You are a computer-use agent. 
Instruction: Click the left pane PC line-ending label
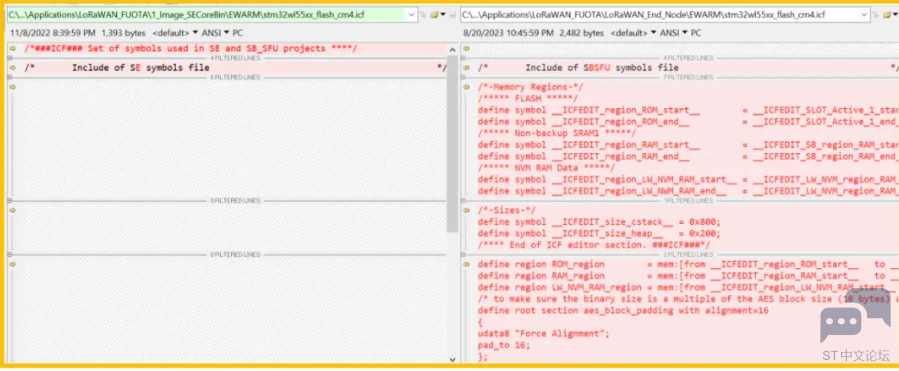coord(237,33)
